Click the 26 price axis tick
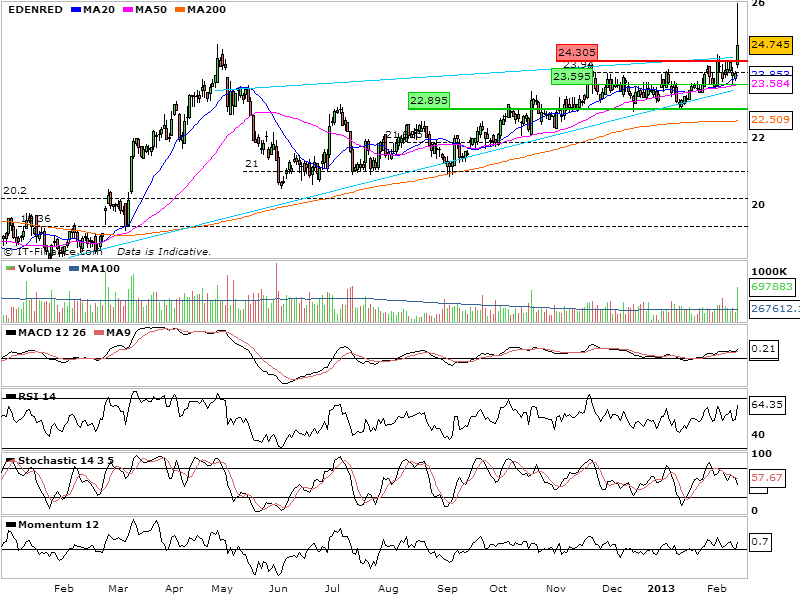Viewport: 800px width, 600px height. pos(758,4)
